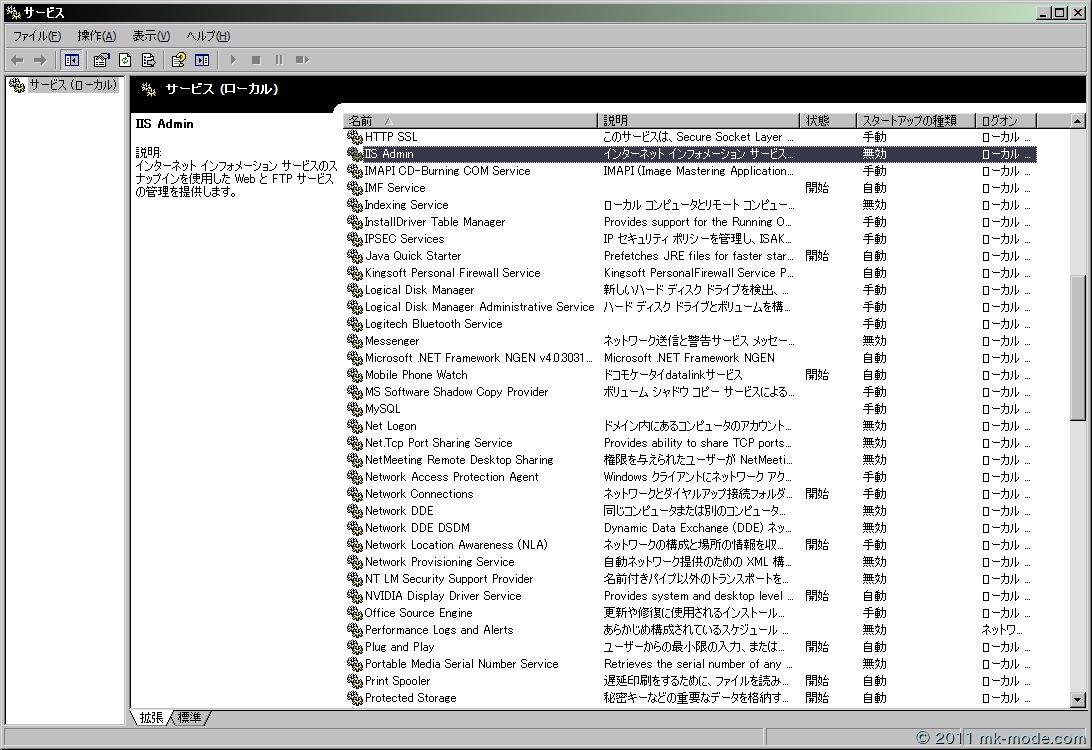
Task: Toggle the console tree show/hide icon
Action: pyautogui.click(x=72, y=60)
